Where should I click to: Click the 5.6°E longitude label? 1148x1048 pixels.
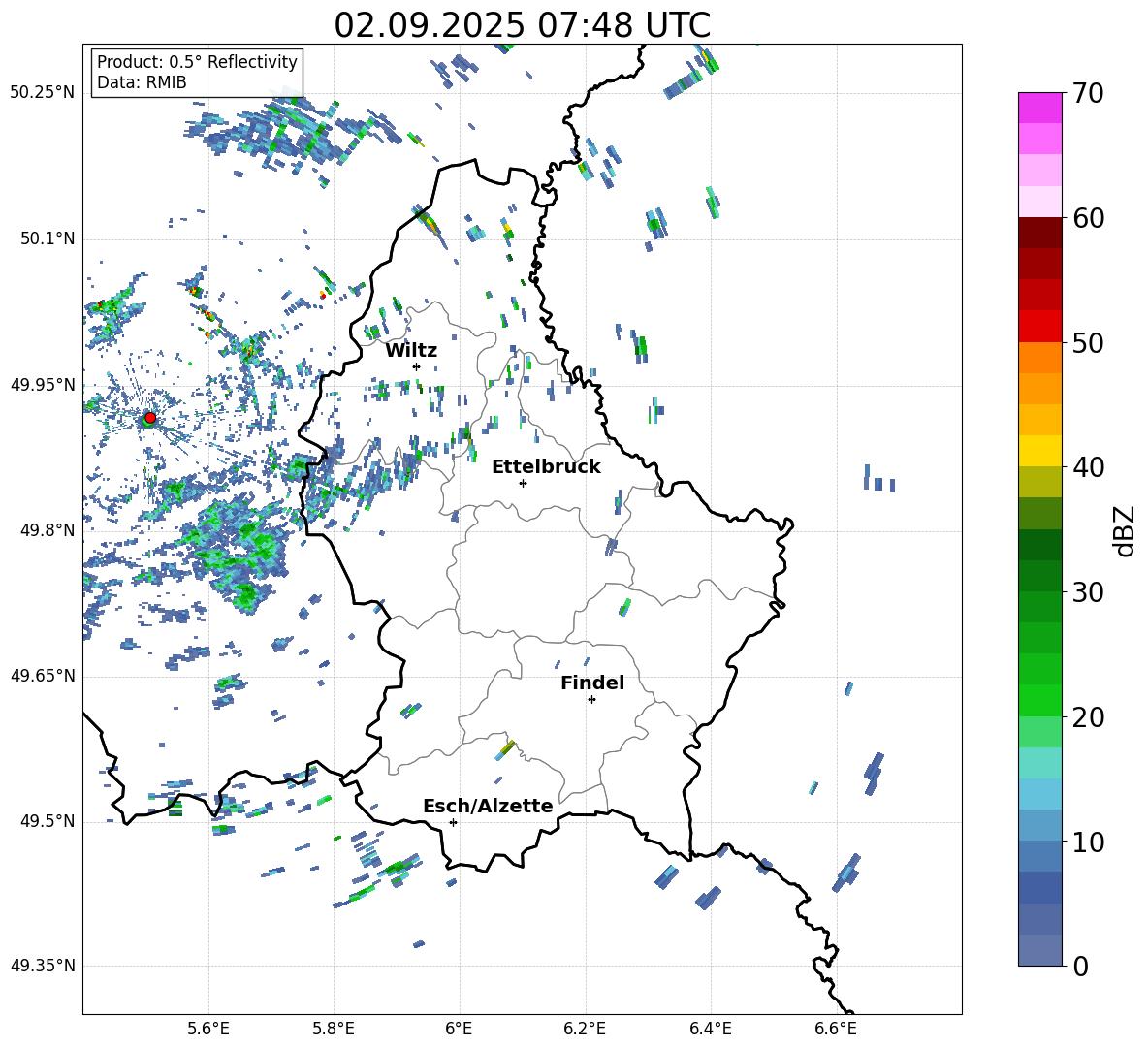pos(208,1029)
